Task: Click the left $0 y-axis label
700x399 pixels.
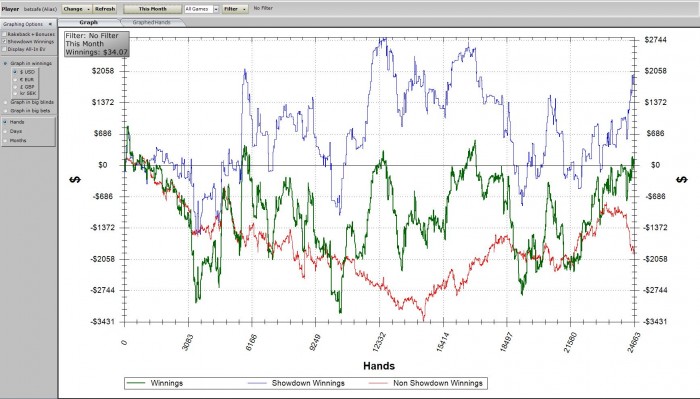Action: pyautogui.click(x=103, y=165)
